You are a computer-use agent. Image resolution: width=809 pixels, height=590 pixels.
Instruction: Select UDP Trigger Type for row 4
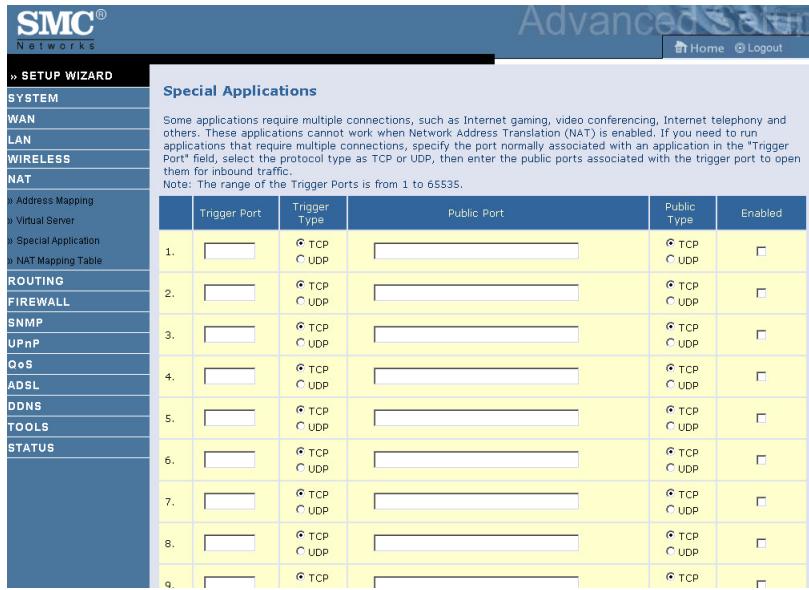pos(300,385)
